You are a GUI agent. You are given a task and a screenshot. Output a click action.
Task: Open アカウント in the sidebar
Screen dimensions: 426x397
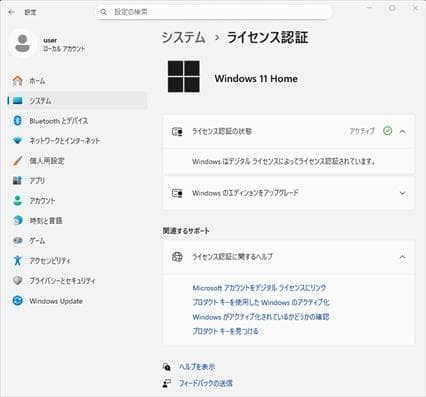pos(77,200)
